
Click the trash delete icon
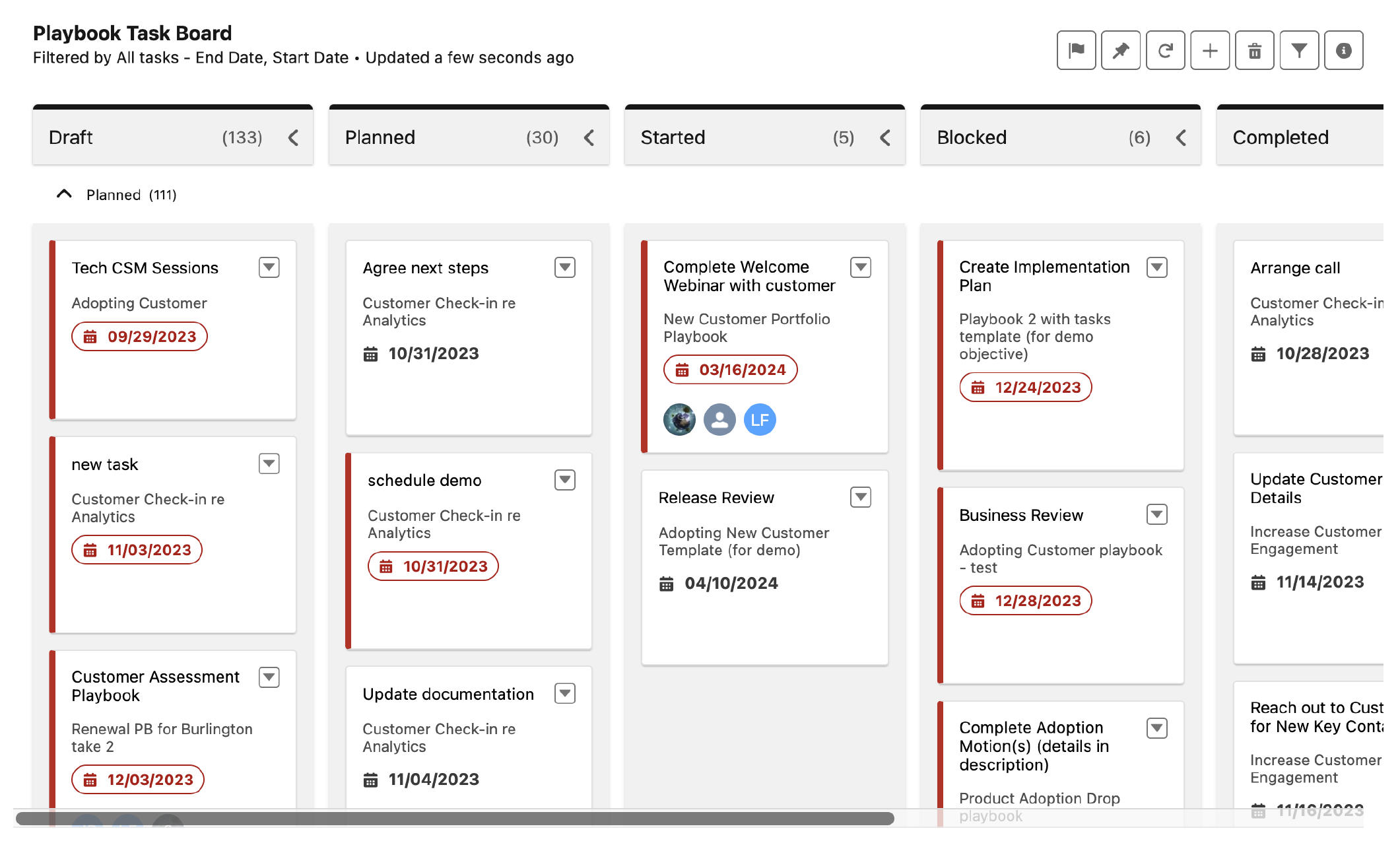click(x=1254, y=50)
